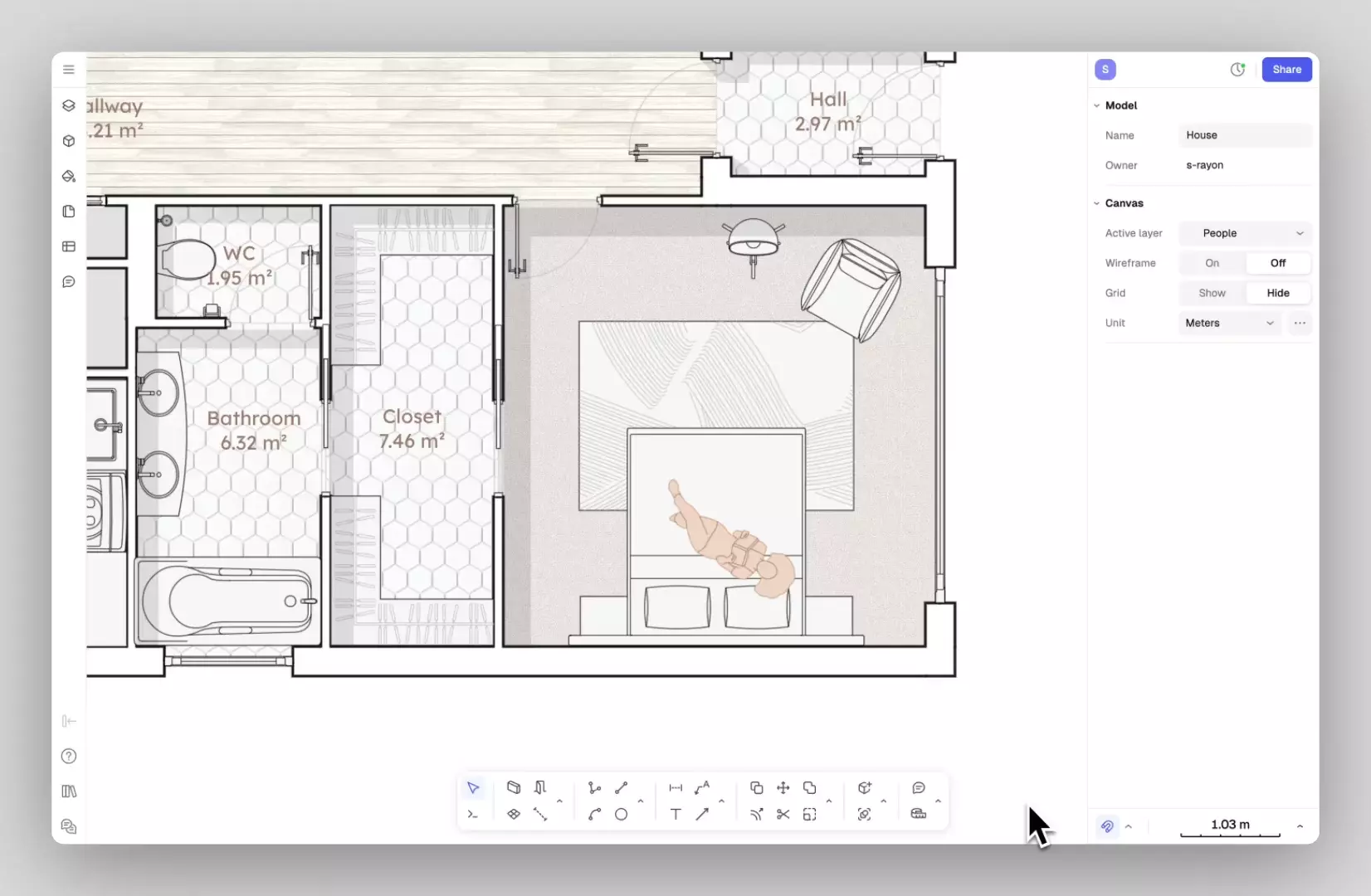1371x896 pixels.
Task: Select the move tool with four arrows
Action: [x=783, y=787]
